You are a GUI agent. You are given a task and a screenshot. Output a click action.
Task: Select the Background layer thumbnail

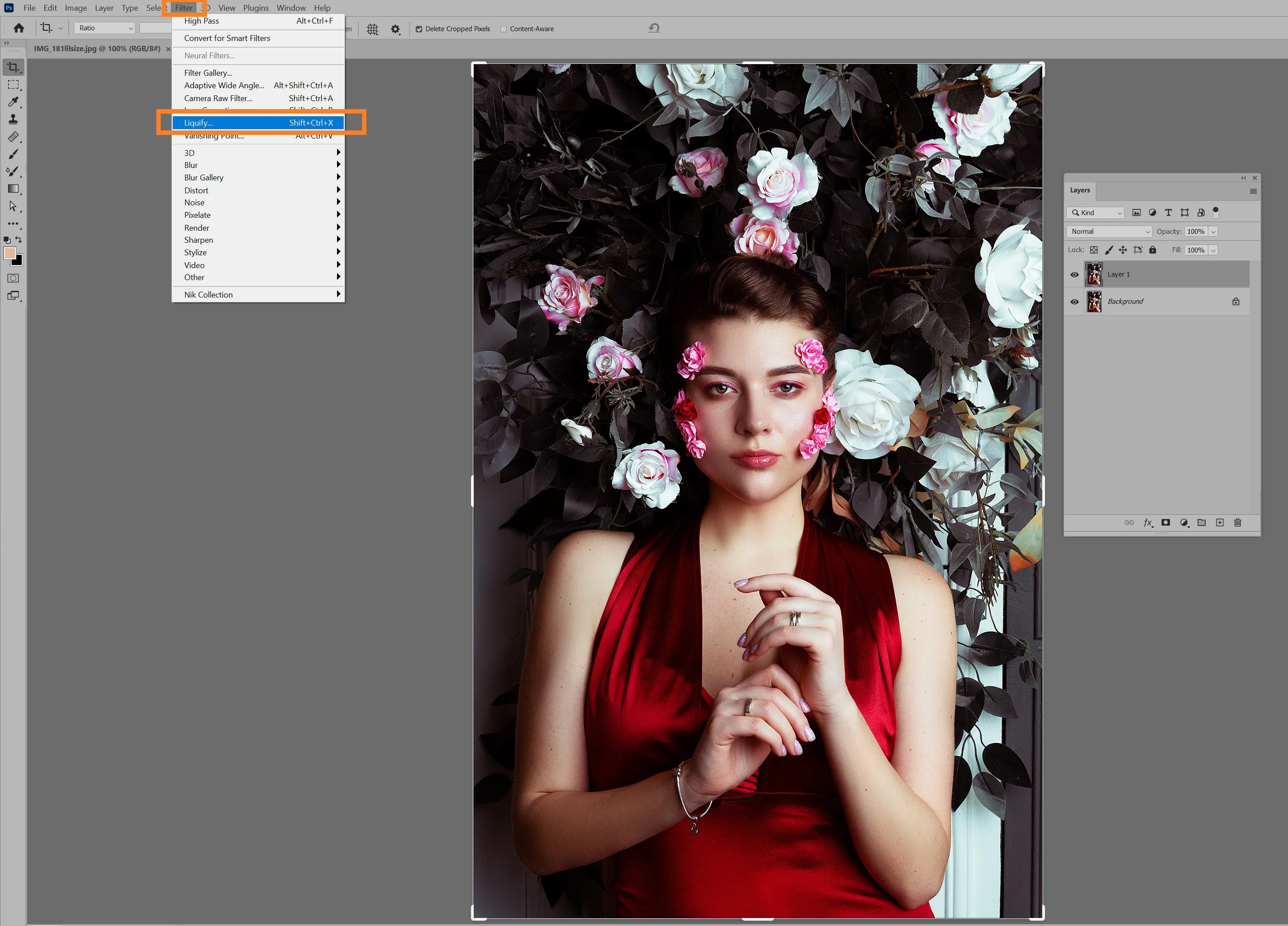click(1094, 302)
